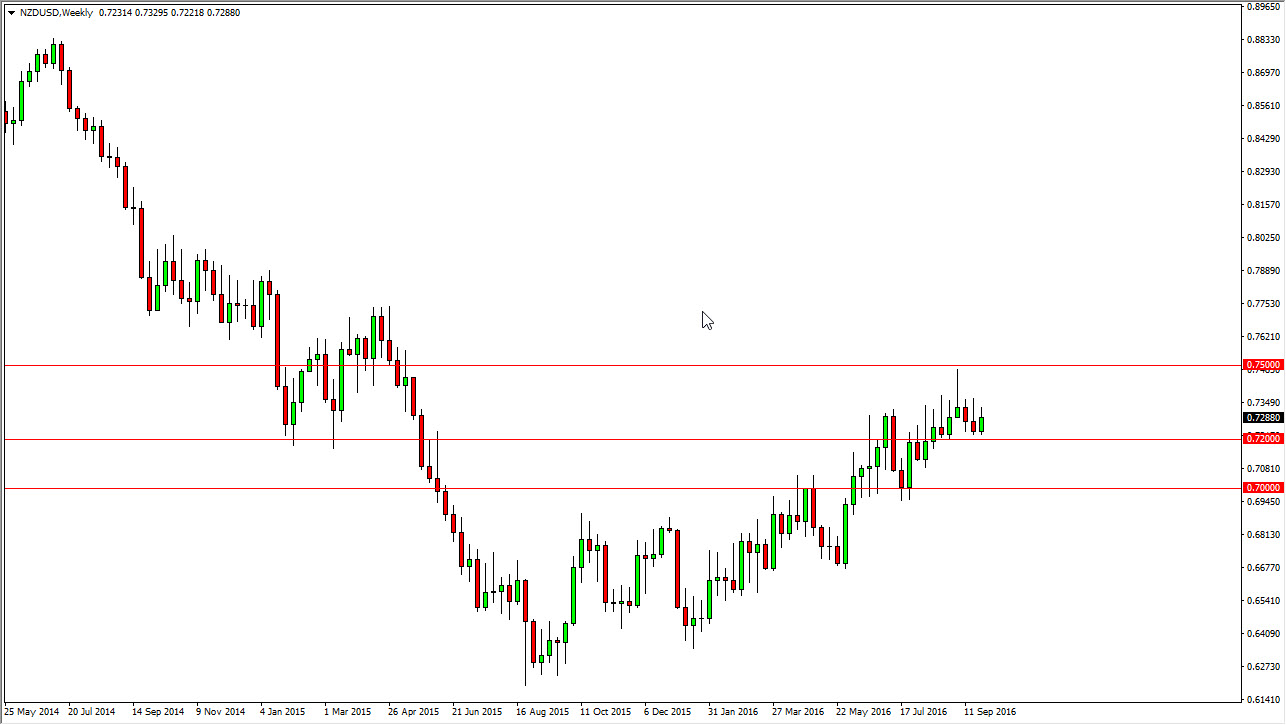1286x725 pixels.
Task: Select the red 0.72000 price tag
Action: point(1264,438)
